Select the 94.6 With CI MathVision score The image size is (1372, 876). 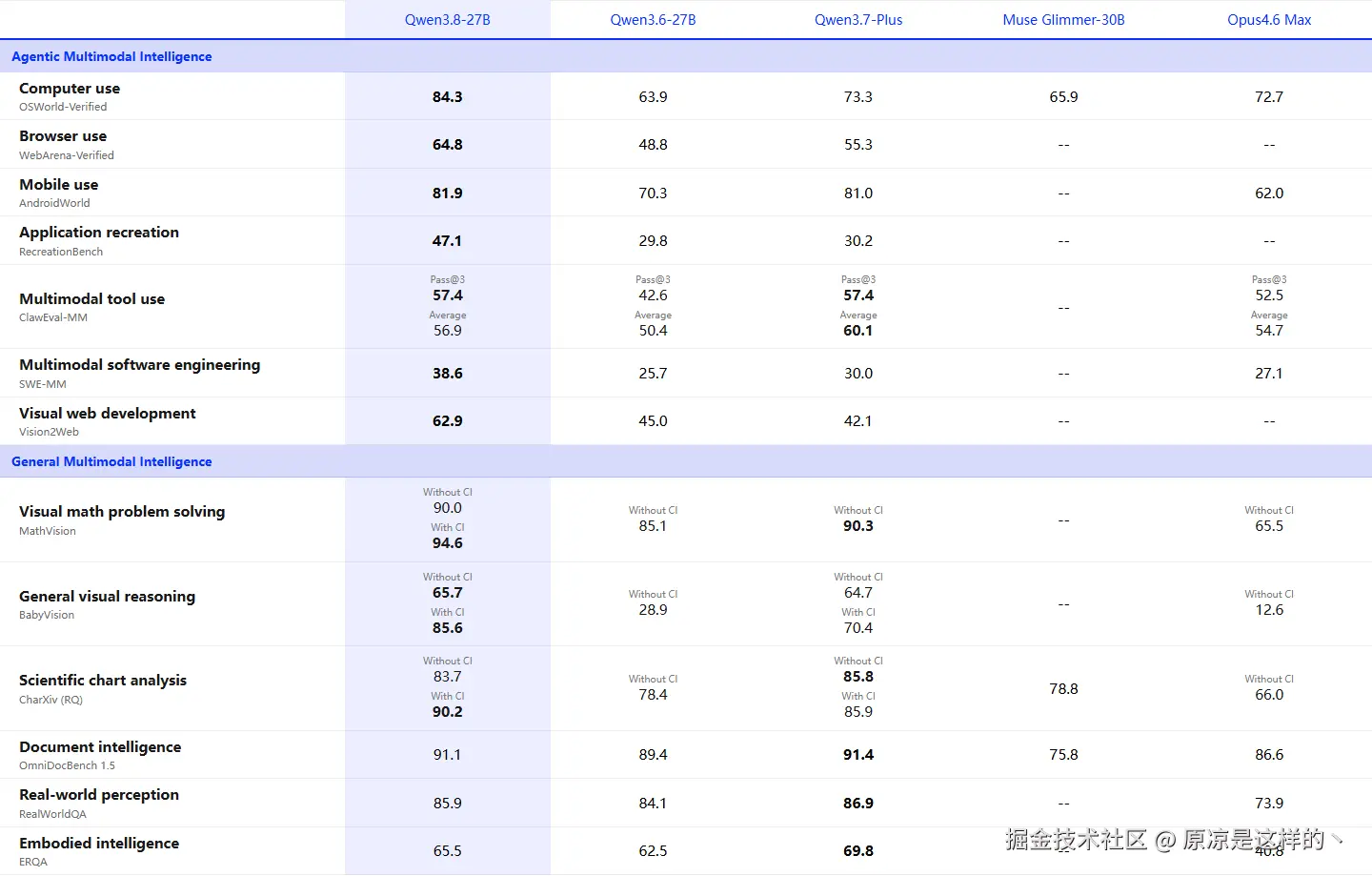(447, 543)
